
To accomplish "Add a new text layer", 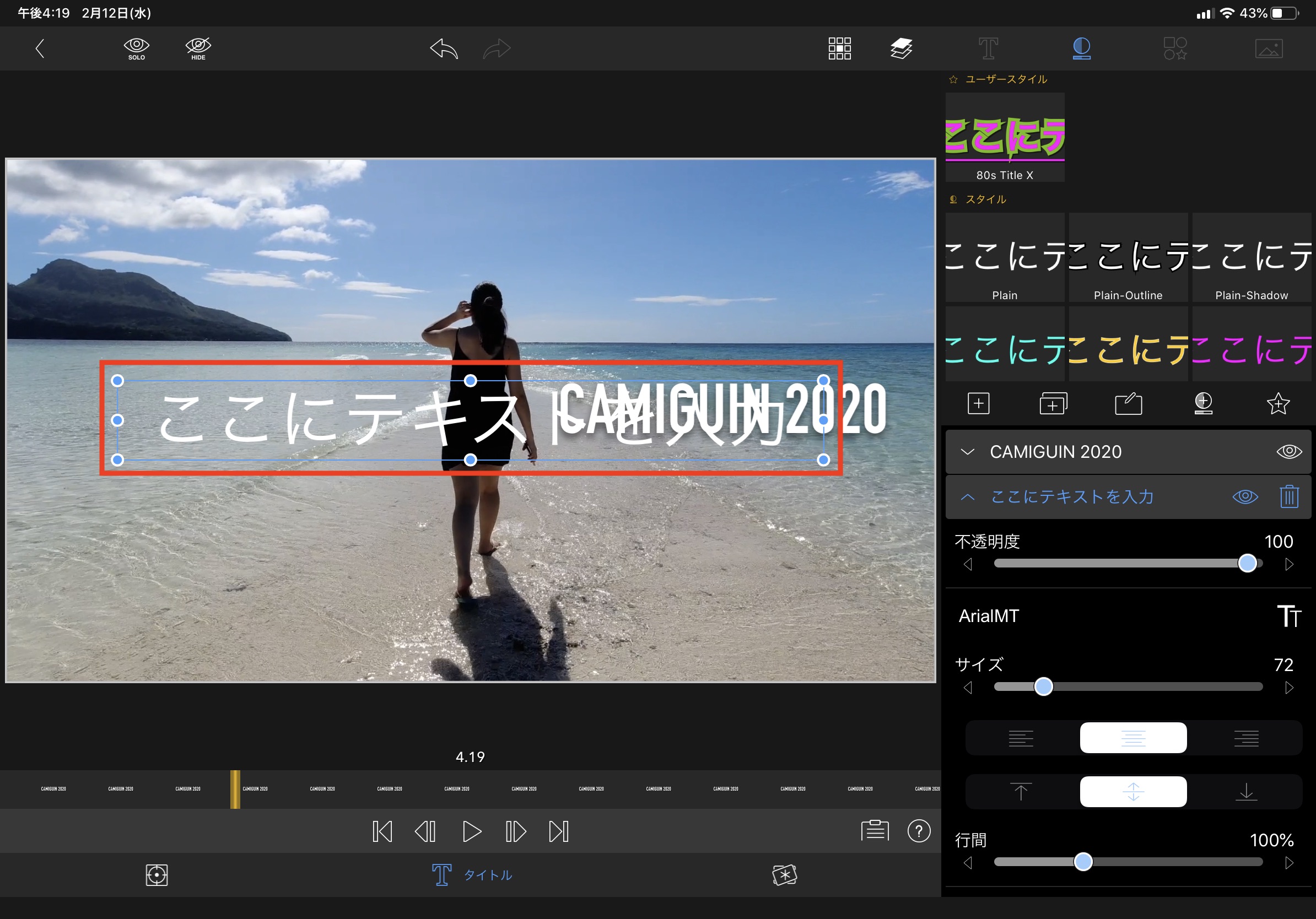I will [x=978, y=404].
